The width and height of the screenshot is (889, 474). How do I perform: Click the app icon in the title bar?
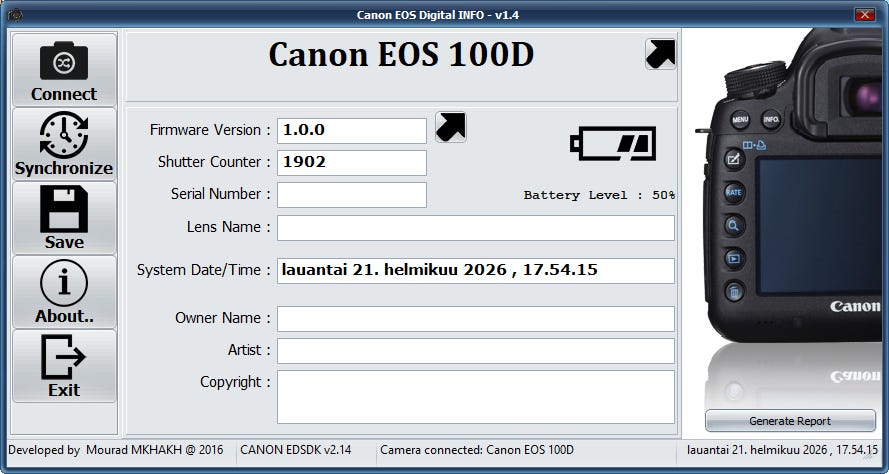click(15, 15)
